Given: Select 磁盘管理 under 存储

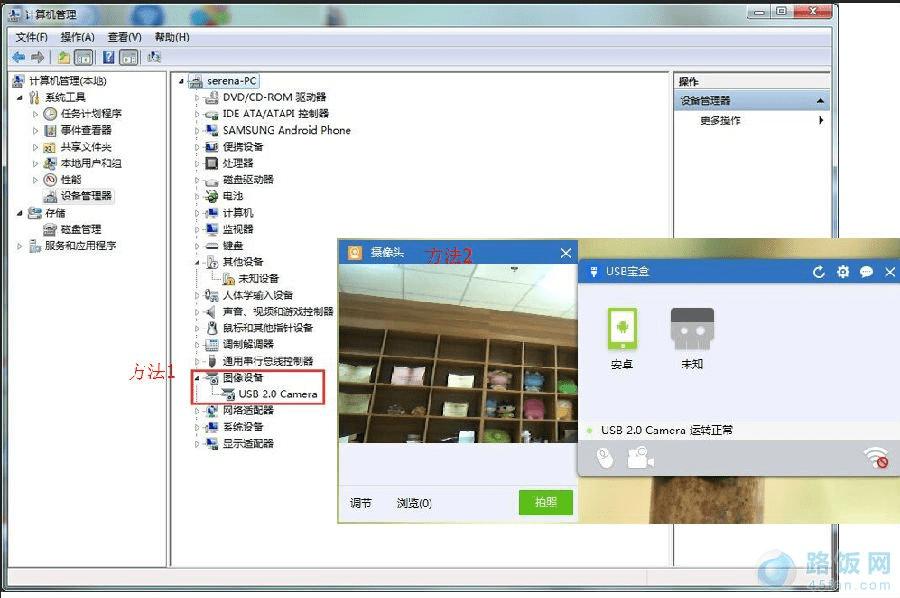Looking at the screenshot, I should [81, 230].
